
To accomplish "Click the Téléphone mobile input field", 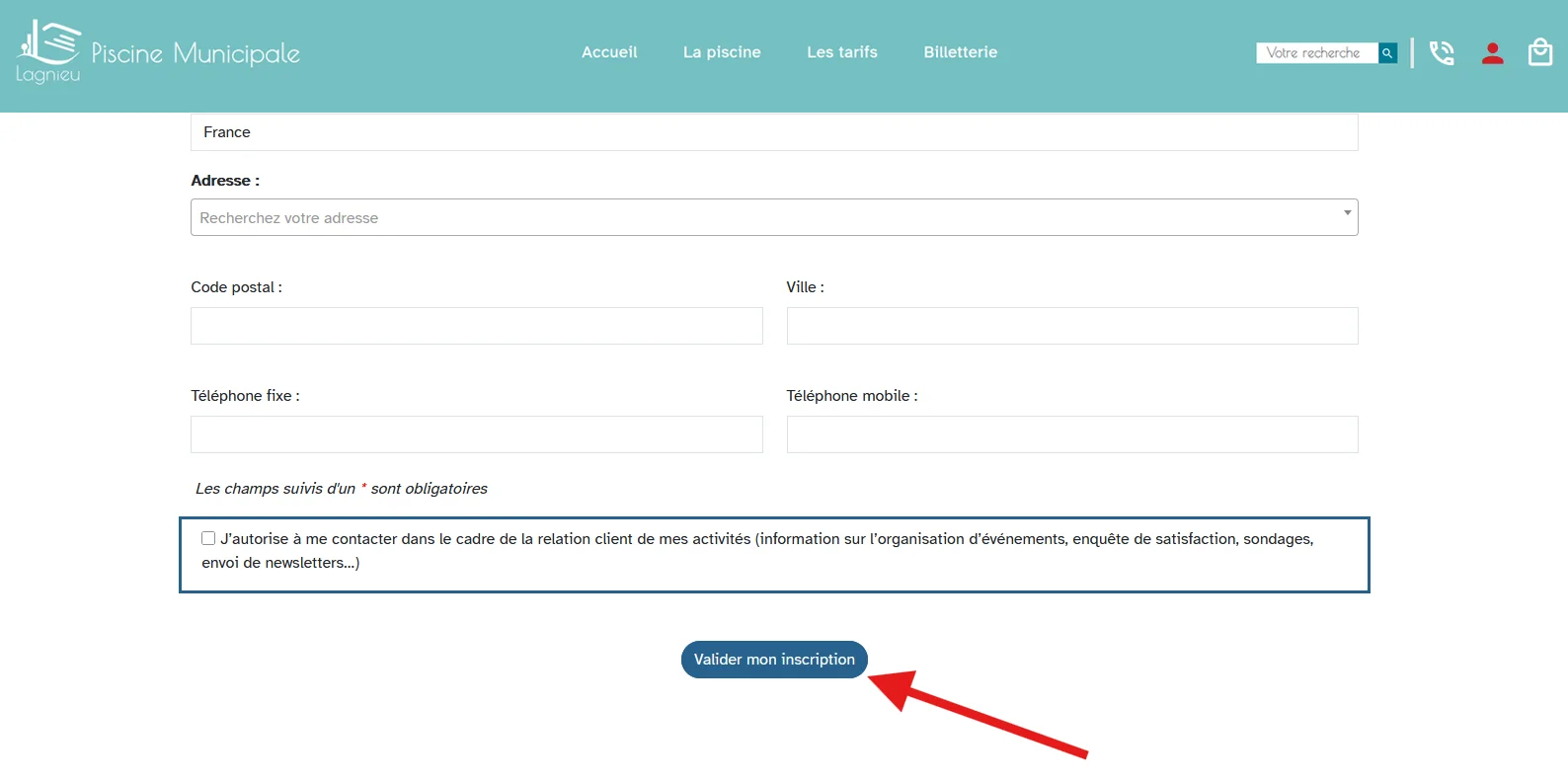I will click(x=1072, y=434).
